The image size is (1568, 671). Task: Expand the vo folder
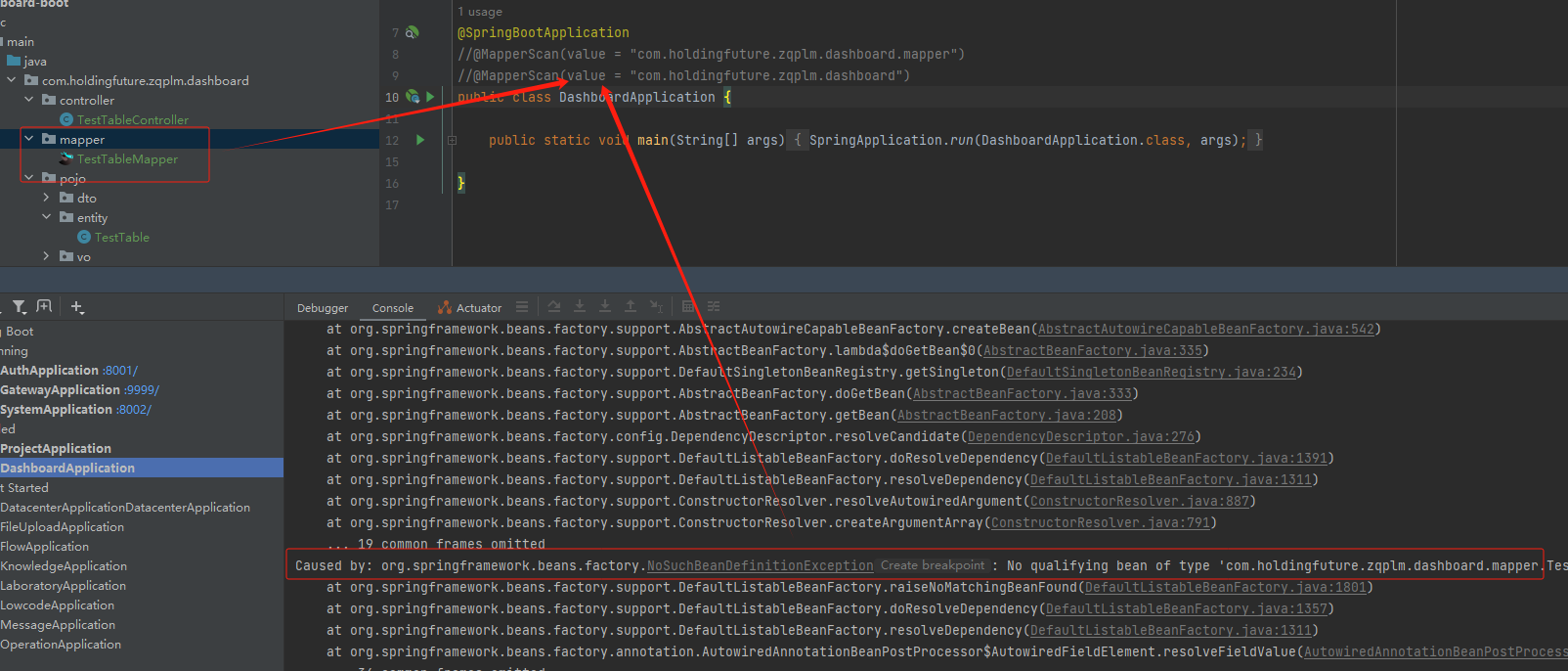tap(46, 256)
